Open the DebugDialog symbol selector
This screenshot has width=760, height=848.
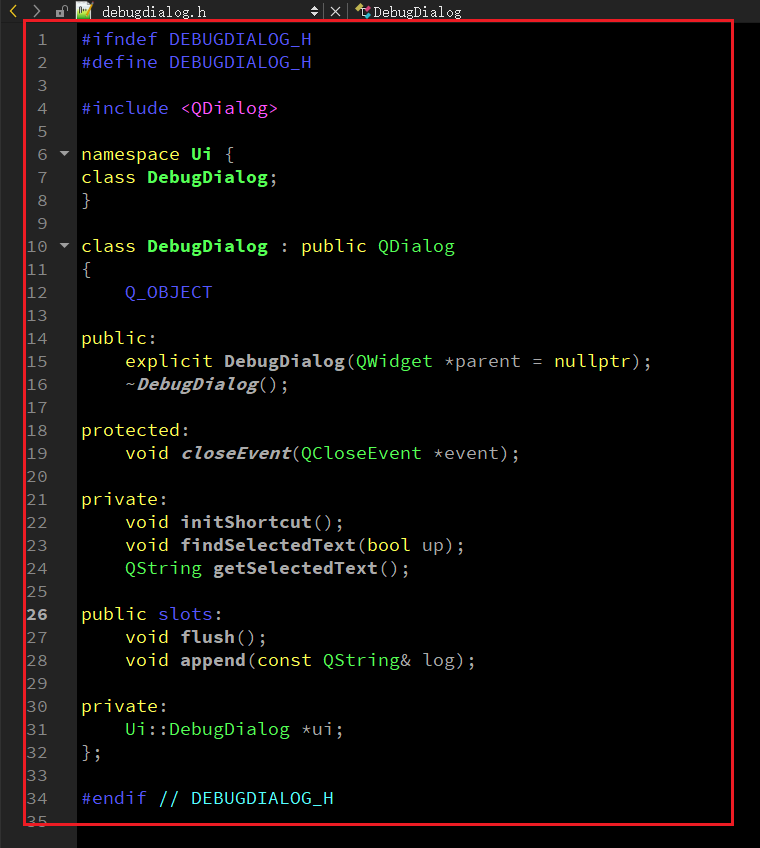[417, 12]
